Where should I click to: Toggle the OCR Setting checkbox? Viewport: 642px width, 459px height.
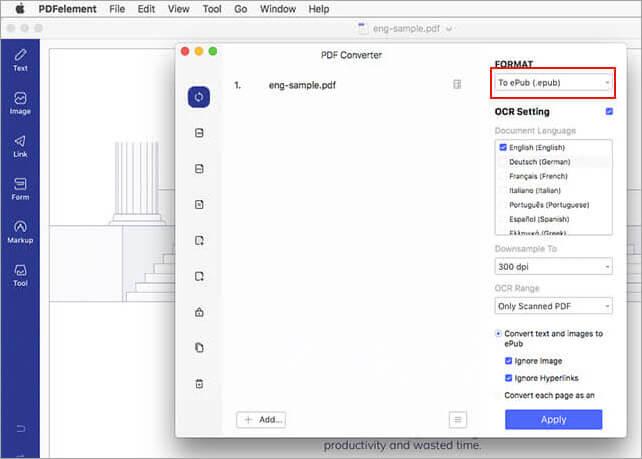[x=609, y=111]
